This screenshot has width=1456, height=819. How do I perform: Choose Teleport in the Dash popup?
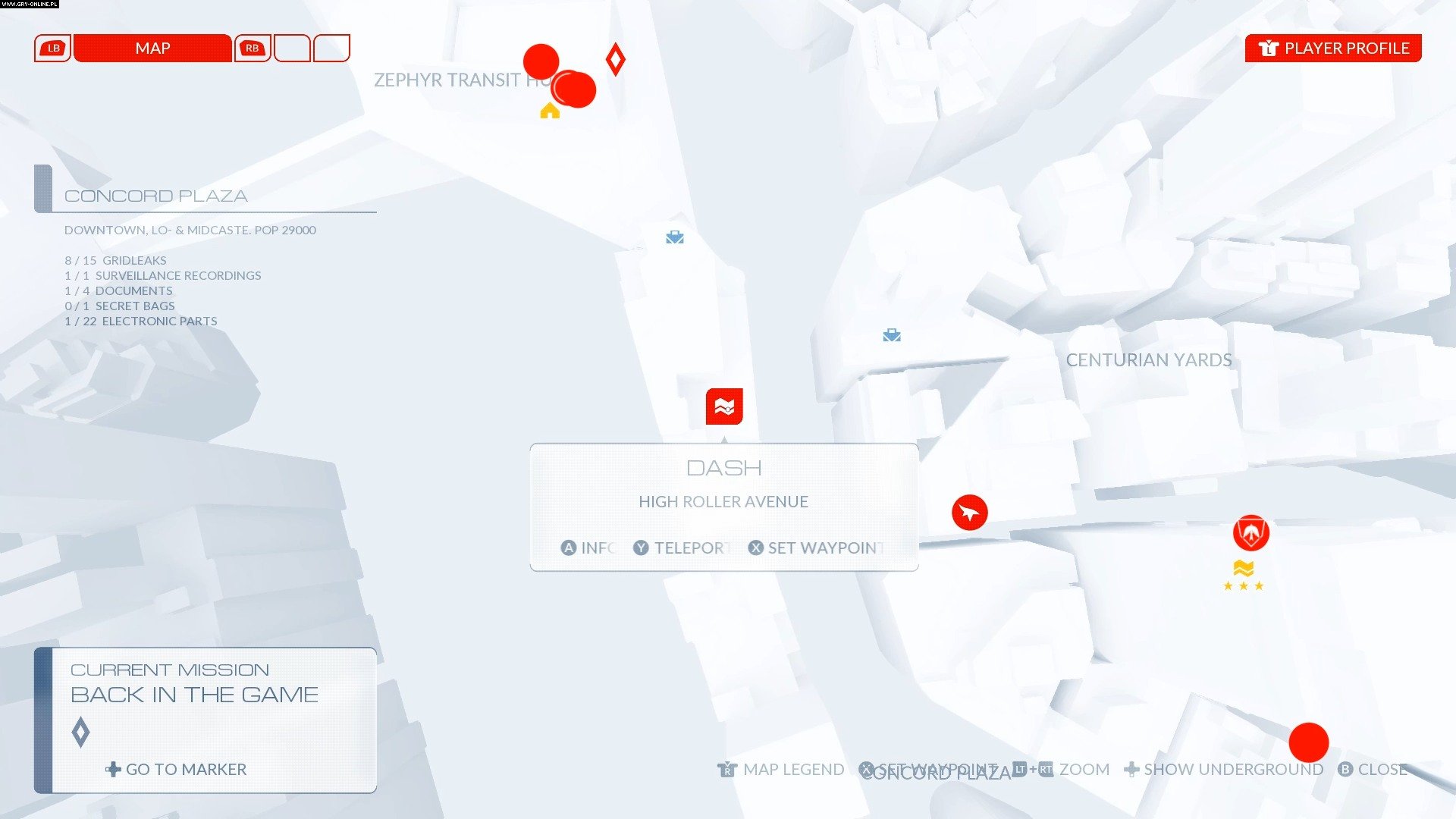pos(682,548)
